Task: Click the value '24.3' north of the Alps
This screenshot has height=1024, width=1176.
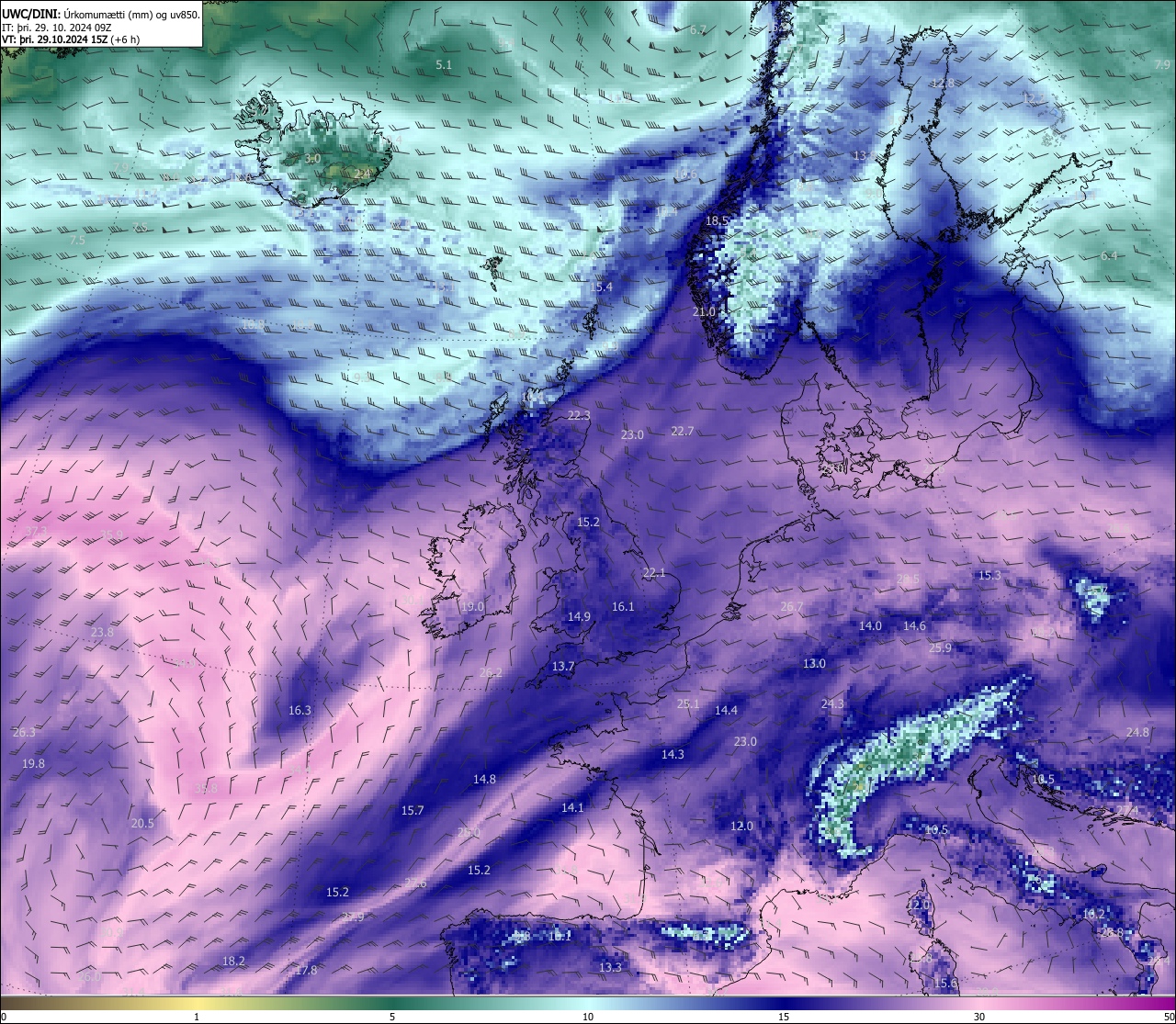Action: [x=832, y=704]
